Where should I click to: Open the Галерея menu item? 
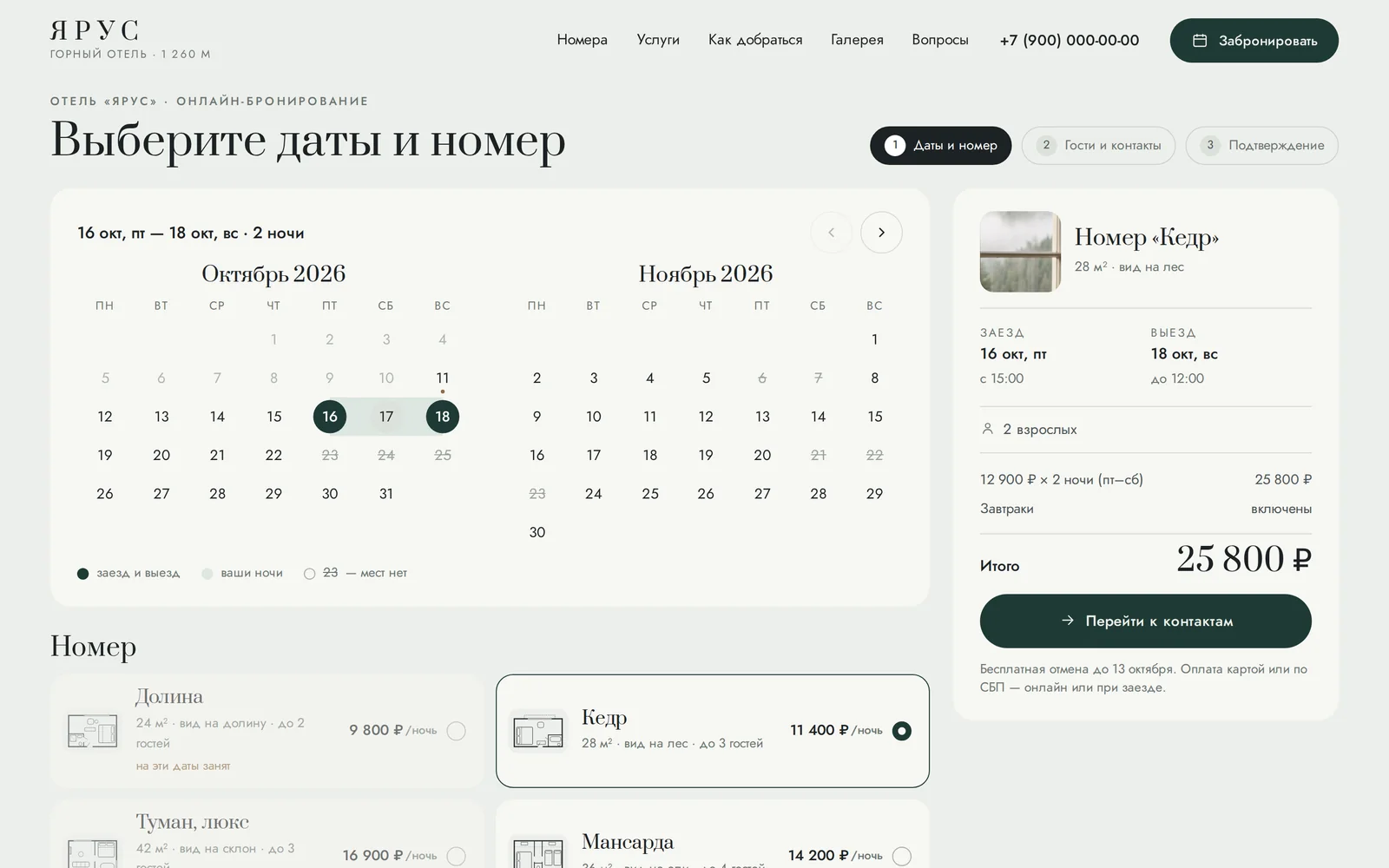[x=857, y=40]
